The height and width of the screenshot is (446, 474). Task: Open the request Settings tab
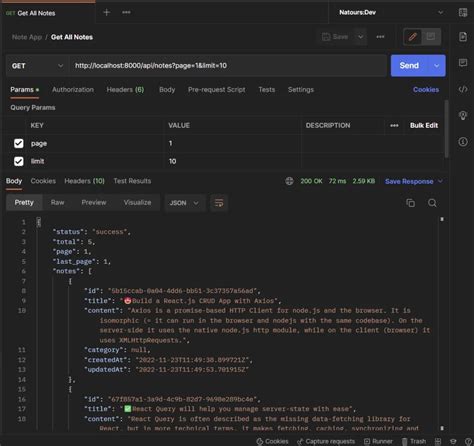click(301, 90)
